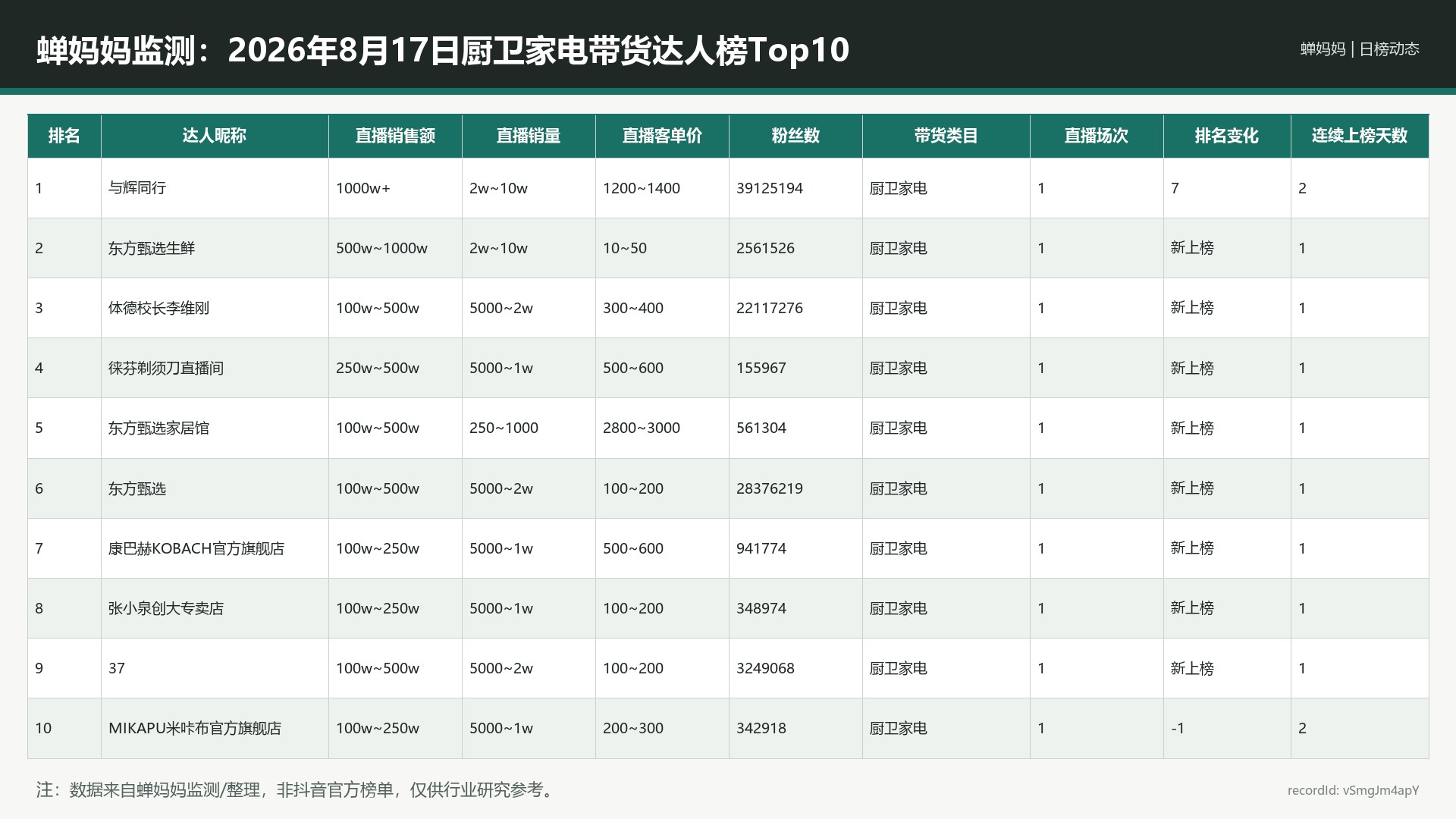
Task: Click fan count 561304
Action: (761, 428)
